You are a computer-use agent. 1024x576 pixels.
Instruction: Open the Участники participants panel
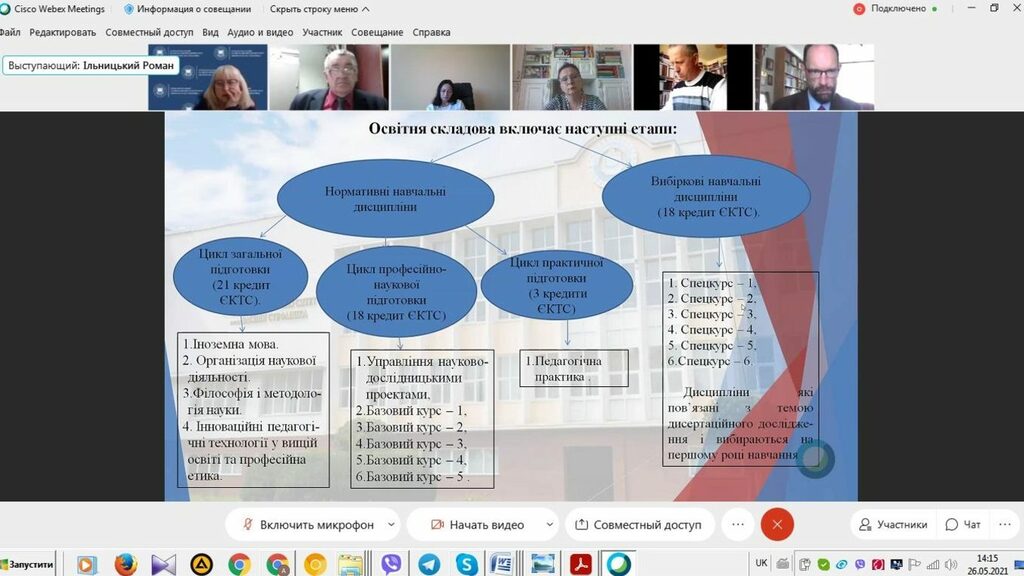click(x=893, y=524)
